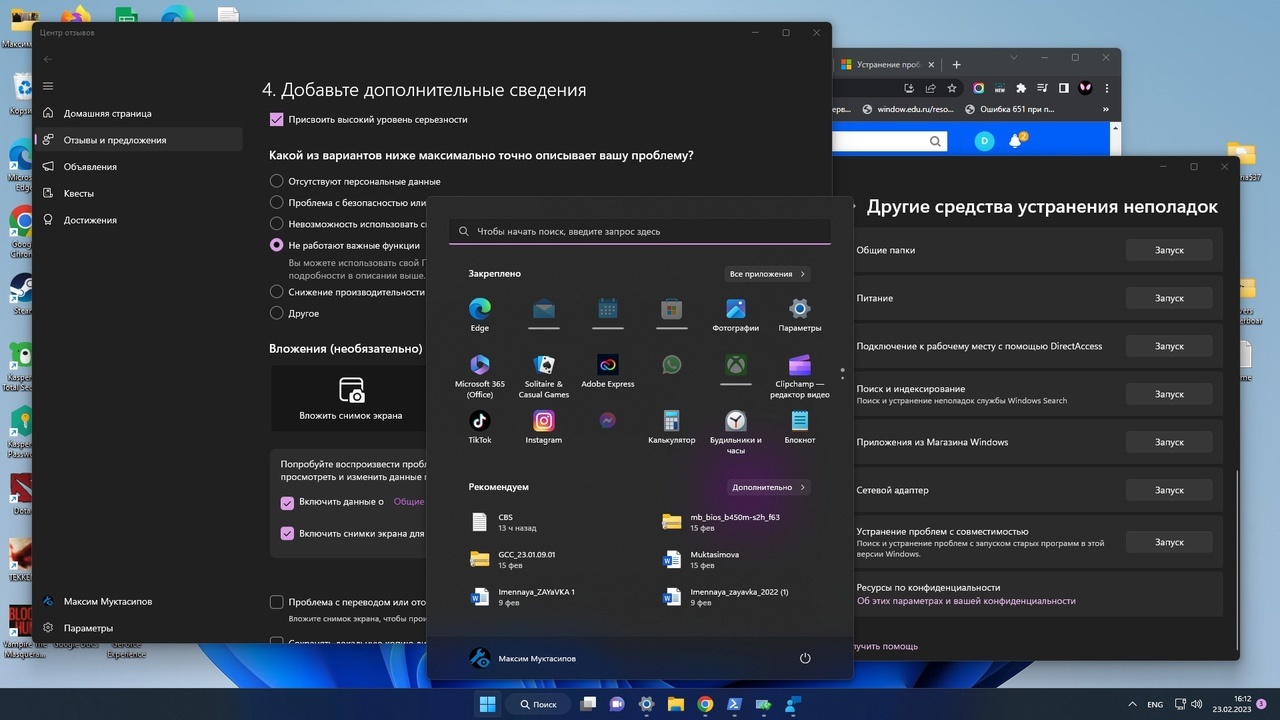The image size is (1280, 720).
Task: Click Вложить снимок экрана button
Action: [350, 398]
